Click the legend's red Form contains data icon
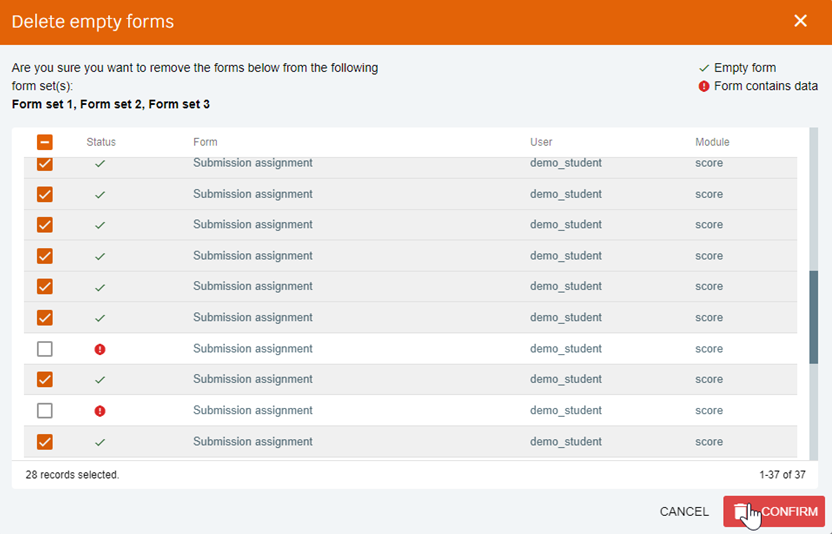Screen dimensions: 832x534 click(704, 86)
